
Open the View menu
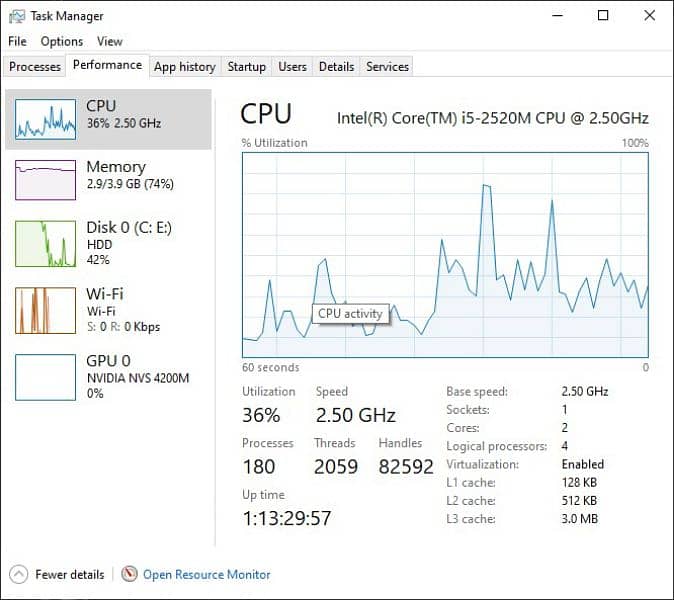[110, 41]
